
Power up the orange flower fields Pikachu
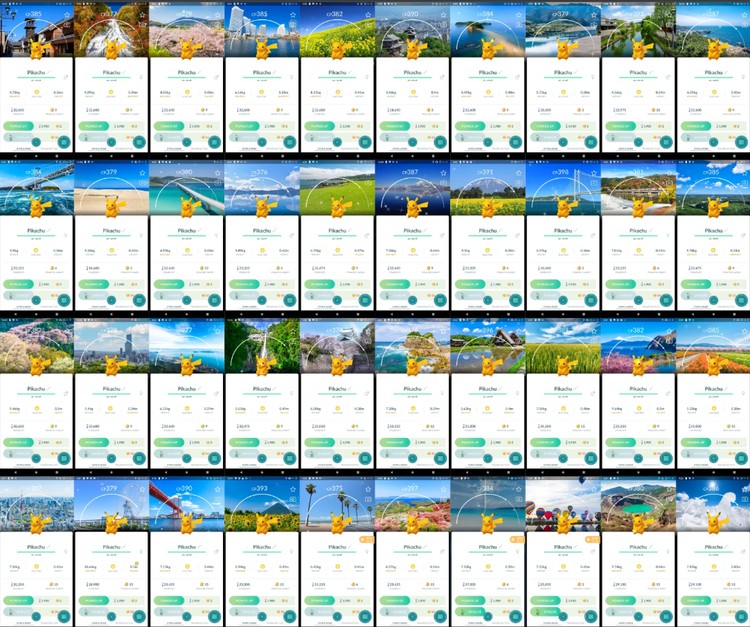(696, 442)
